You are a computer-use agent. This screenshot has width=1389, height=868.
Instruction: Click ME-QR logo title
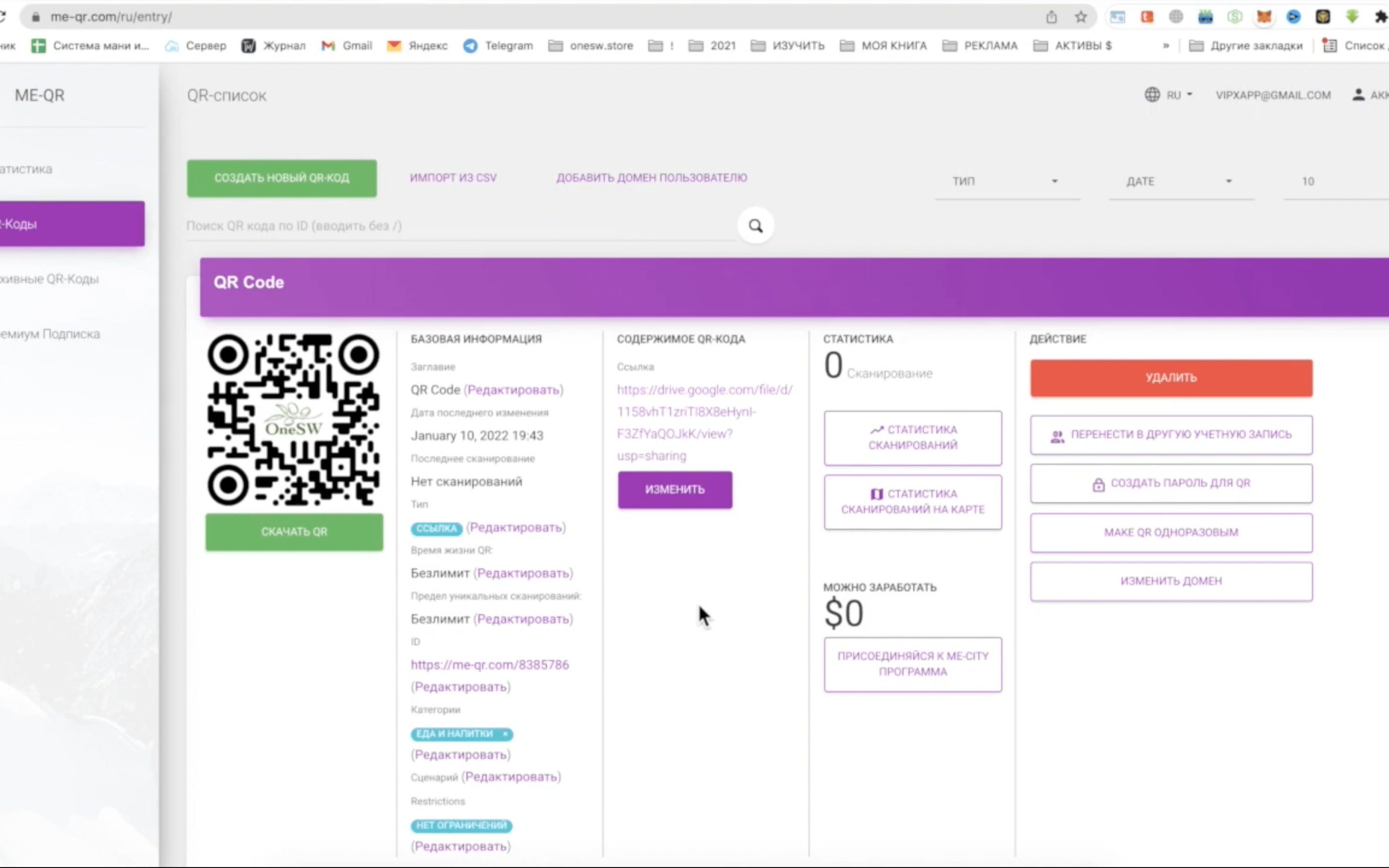[x=40, y=95]
